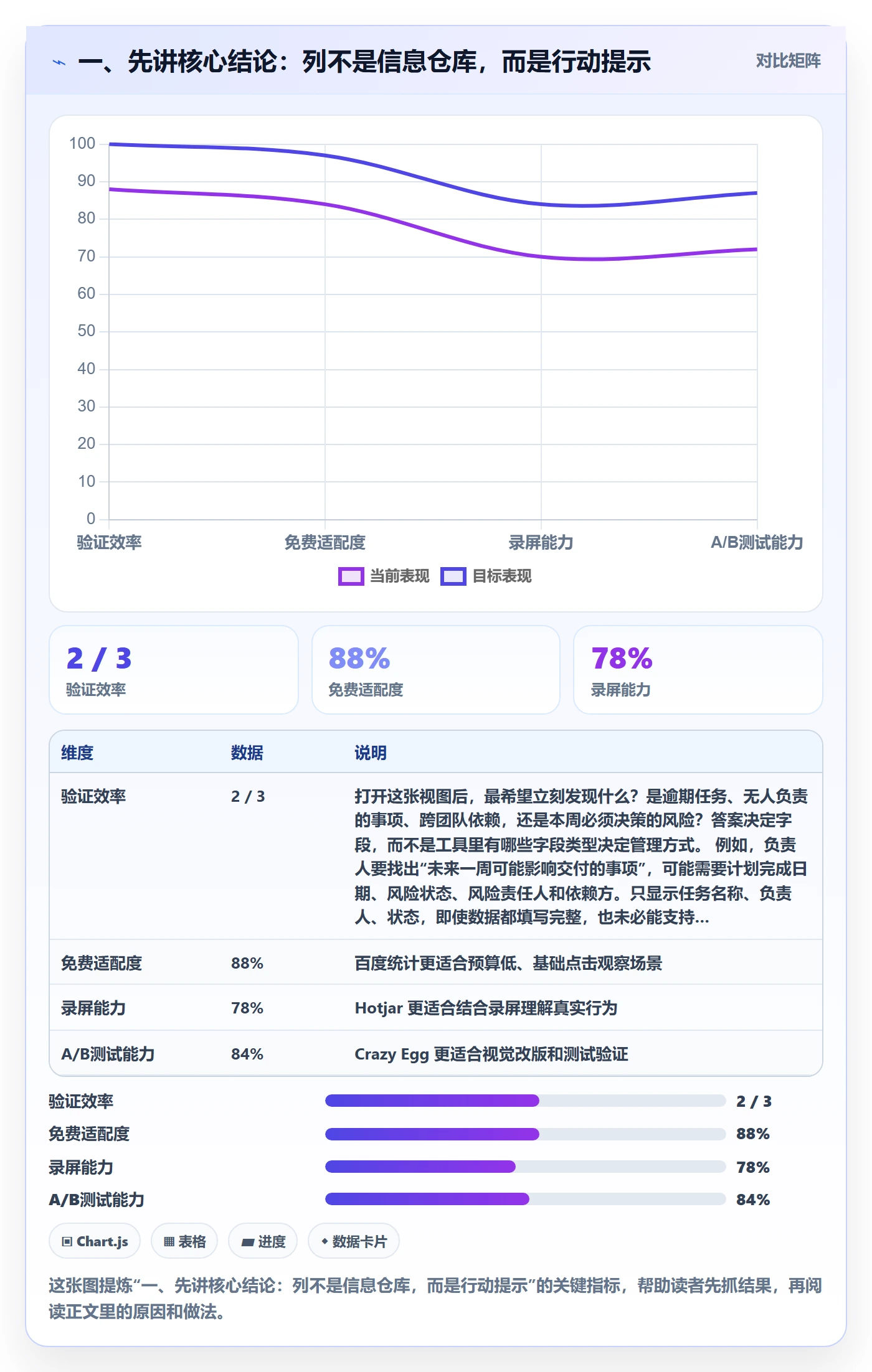Open the 78% 录屏能力 stat card
Viewport: 872px width, 1372px height.
(698, 670)
